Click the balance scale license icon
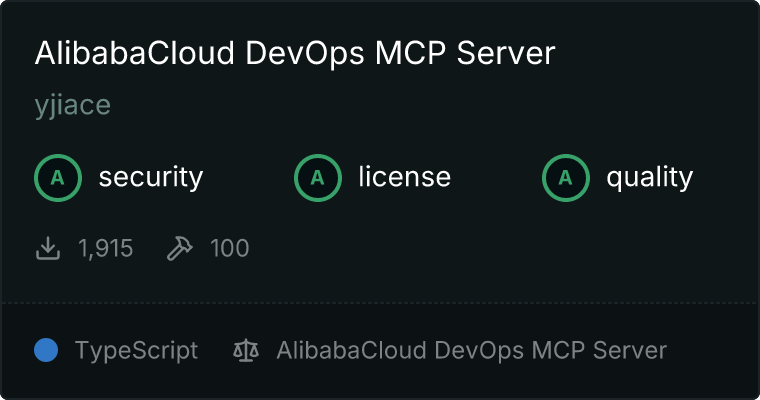 [245, 351]
